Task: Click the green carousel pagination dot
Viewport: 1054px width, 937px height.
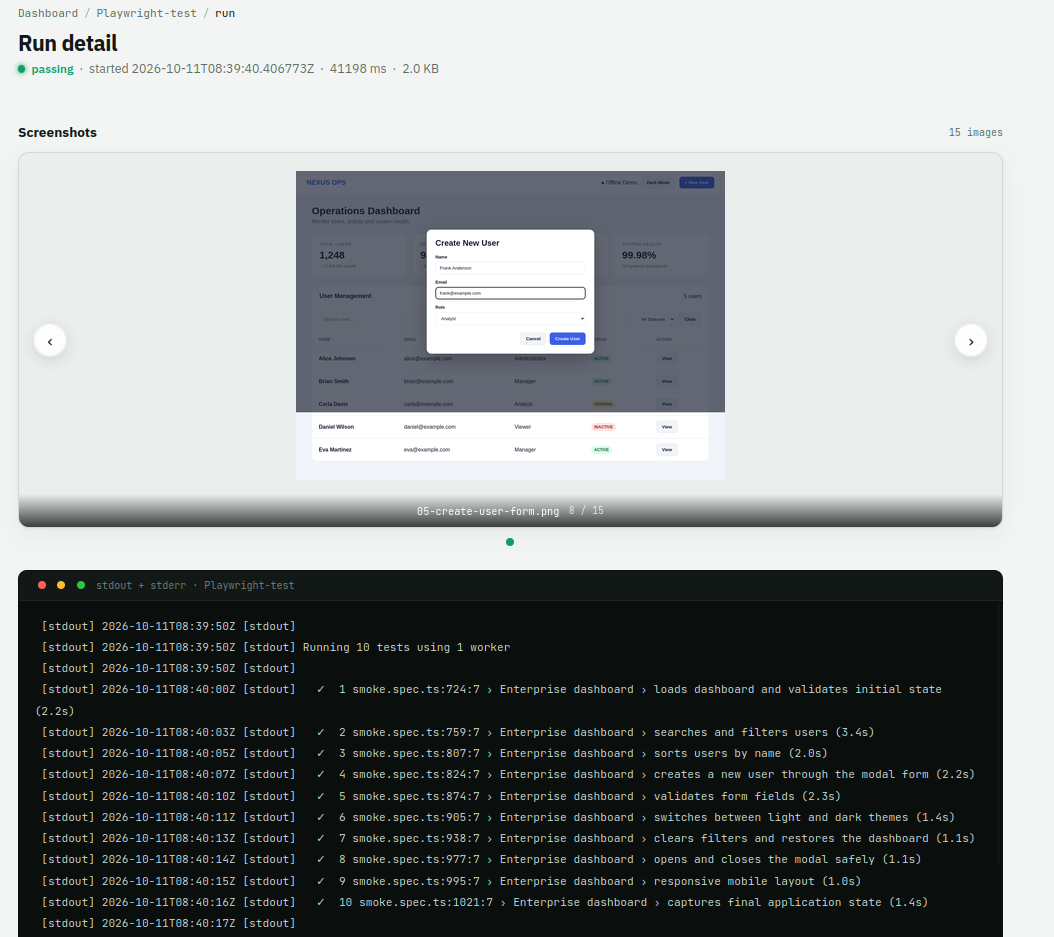Action: 510,542
